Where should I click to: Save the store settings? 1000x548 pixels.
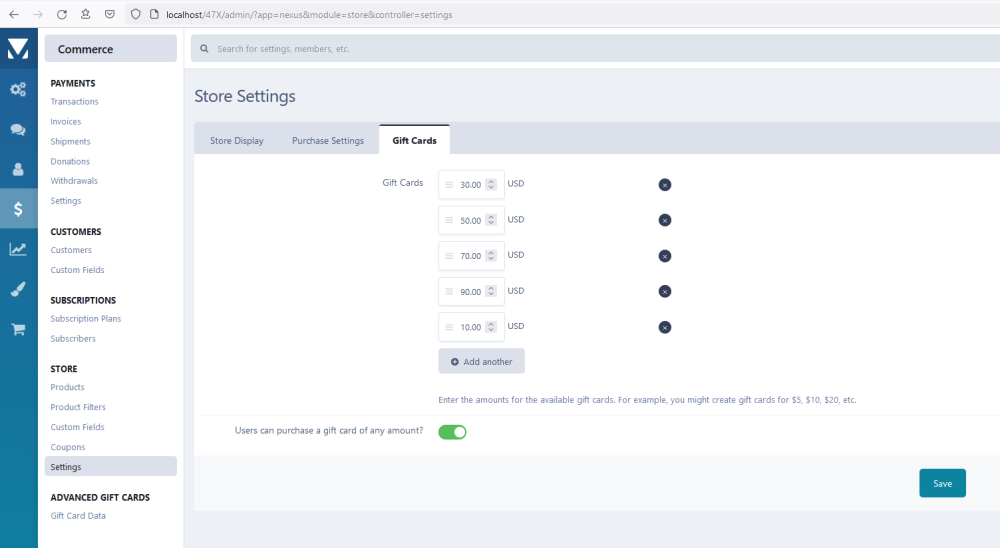(x=942, y=483)
